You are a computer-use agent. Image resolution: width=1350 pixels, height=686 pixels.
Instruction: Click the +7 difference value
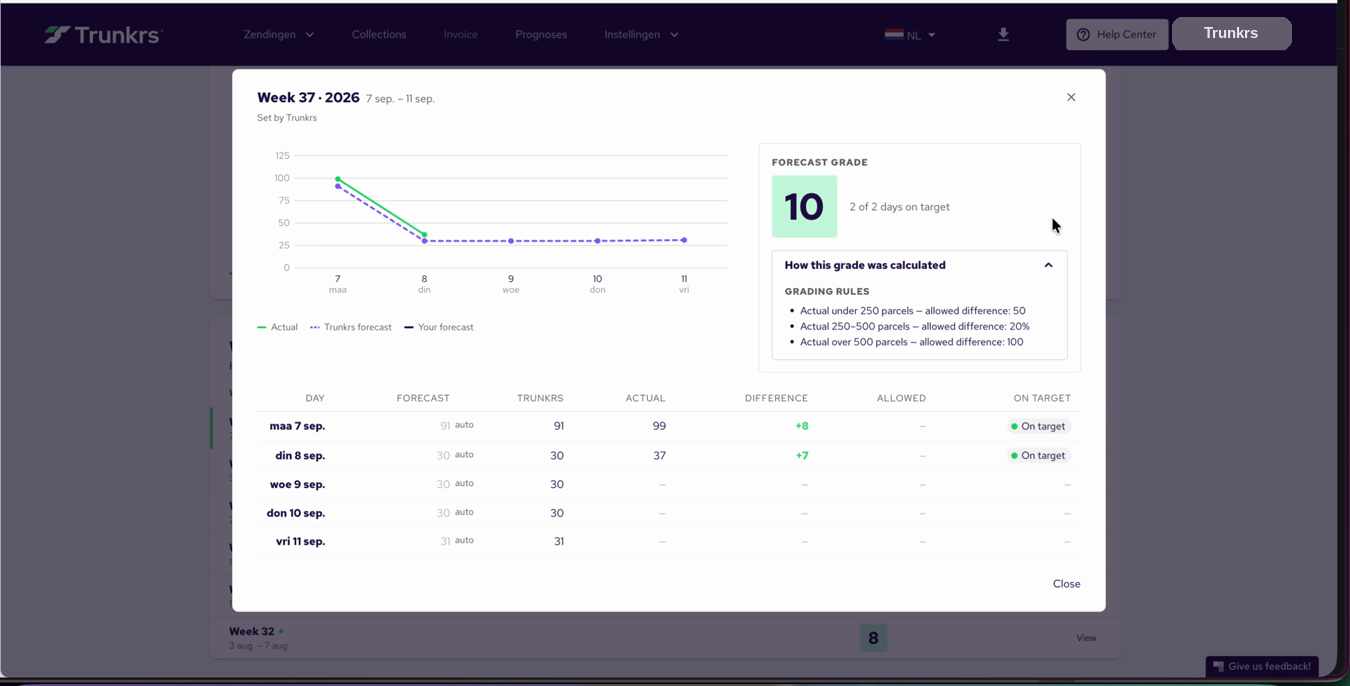point(802,455)
